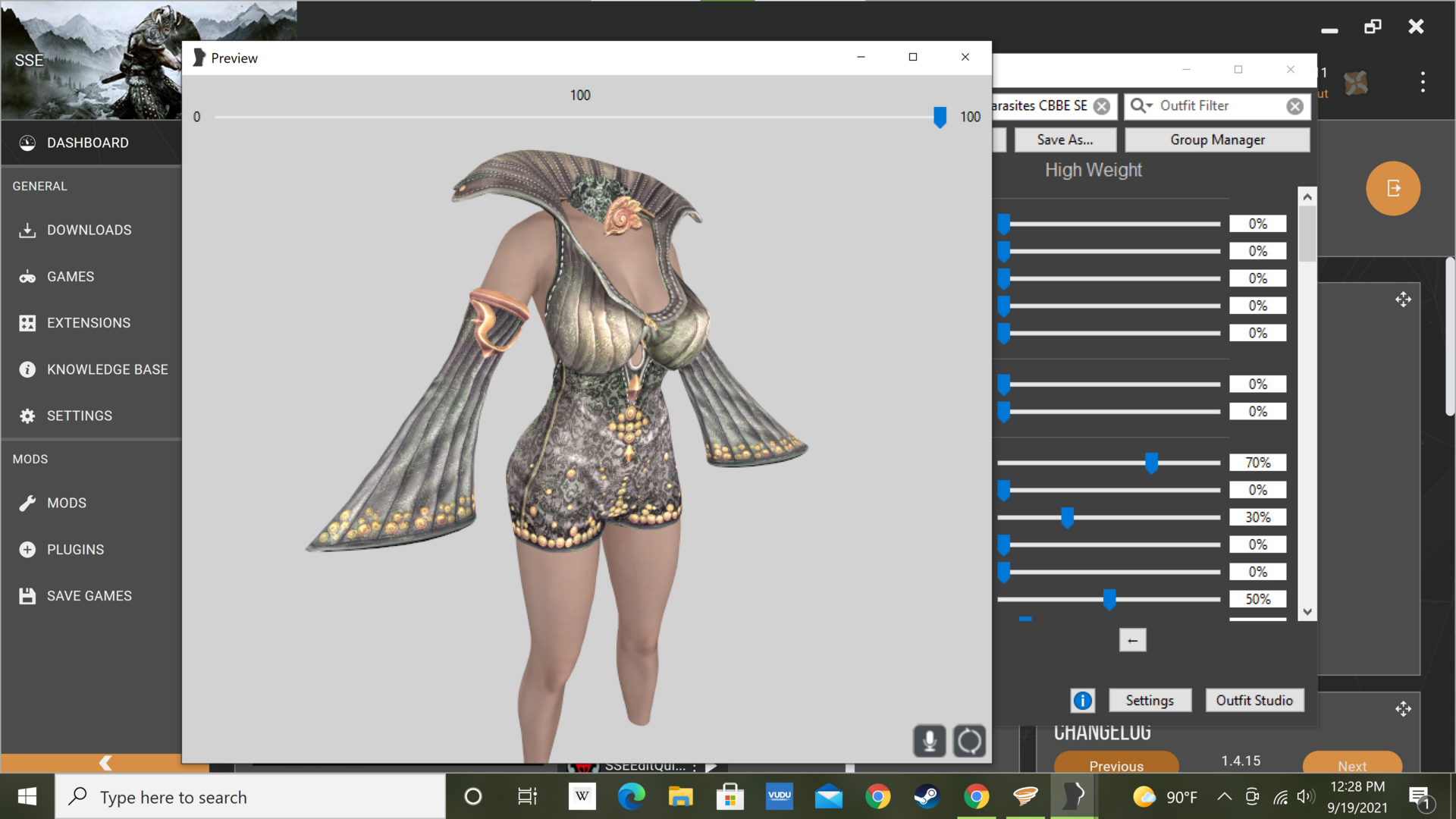The width and height of the screenshot is (1456, 819).
Task: Click the 50% slider handle
Action: (x=1109, y=599)
